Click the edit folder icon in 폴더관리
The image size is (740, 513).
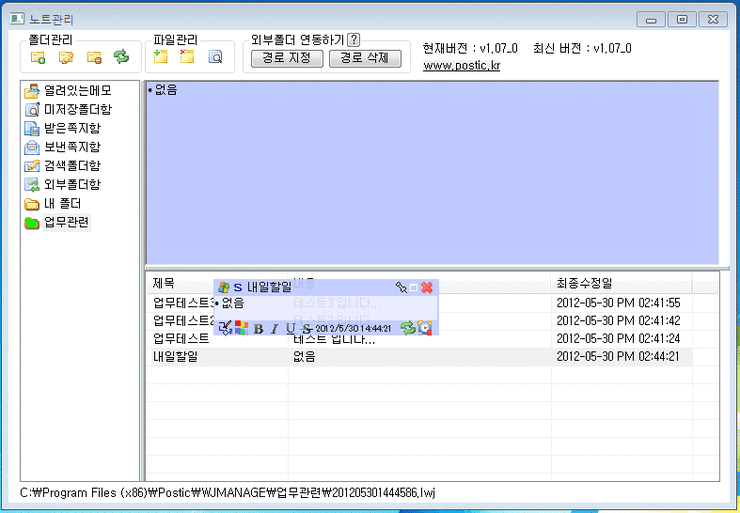[66, 58]
